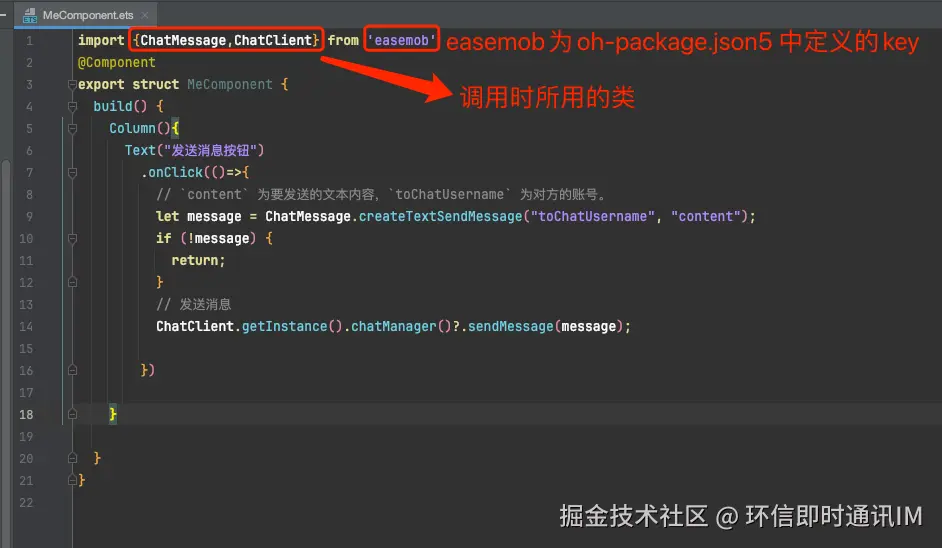This screenshot has width=942, height=548.
Task: Click line number 22 in gutter
Action: click(x=26, y=502)
